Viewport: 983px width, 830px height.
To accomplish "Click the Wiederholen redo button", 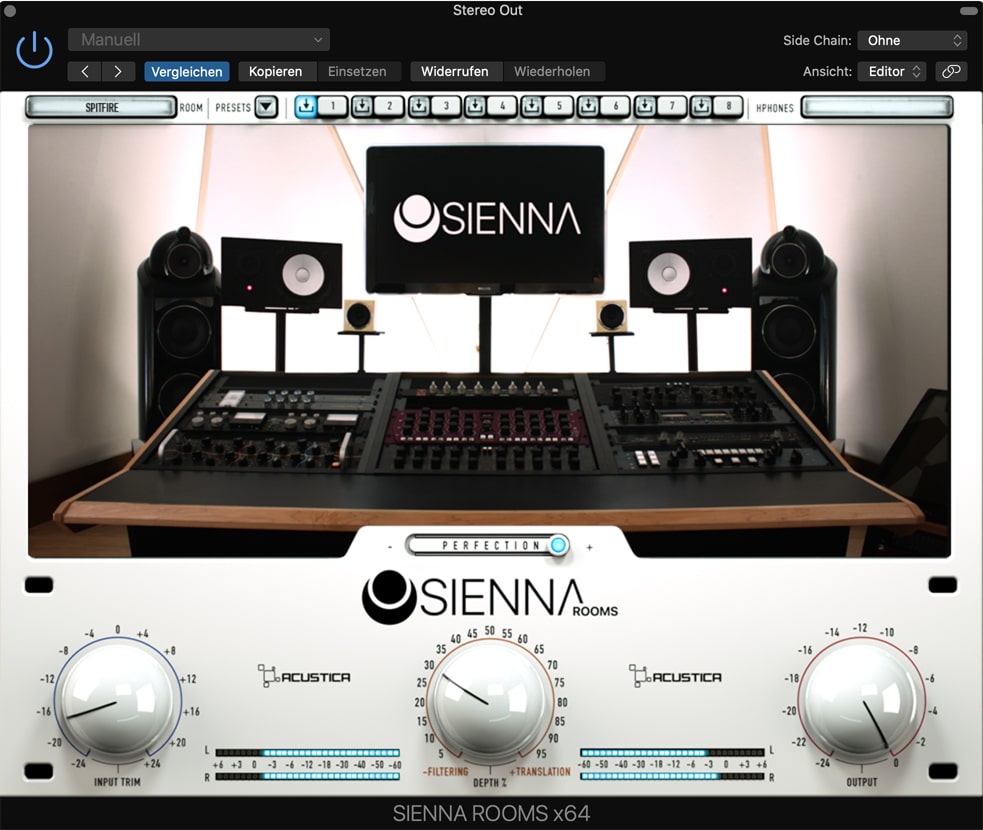I will (x=552, y=71).
